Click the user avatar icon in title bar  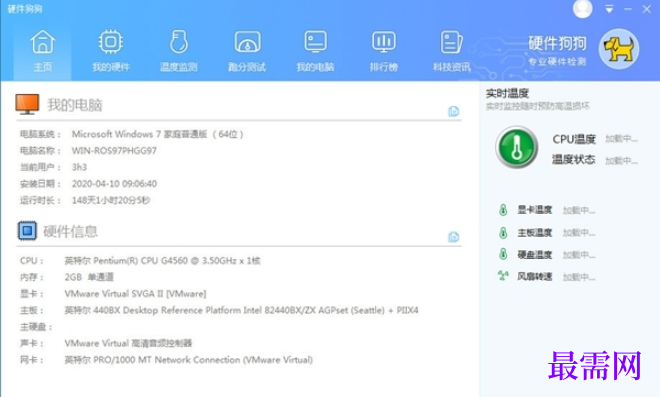[x=583, y=9]
